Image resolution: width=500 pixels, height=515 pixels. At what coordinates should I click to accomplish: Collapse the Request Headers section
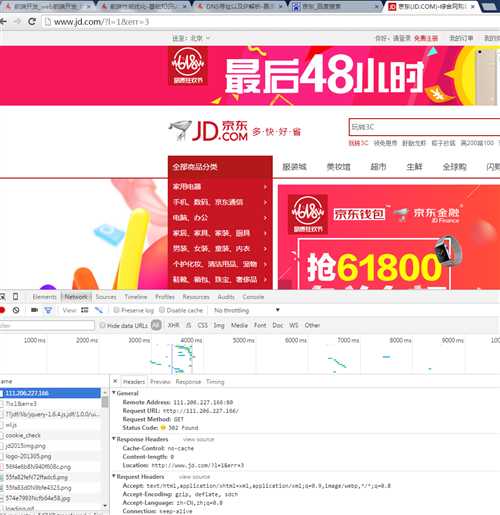click(114, 476)
